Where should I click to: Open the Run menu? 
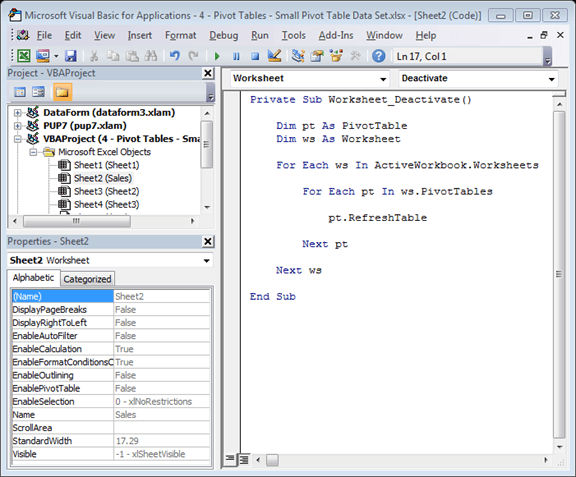pos(260,35)
